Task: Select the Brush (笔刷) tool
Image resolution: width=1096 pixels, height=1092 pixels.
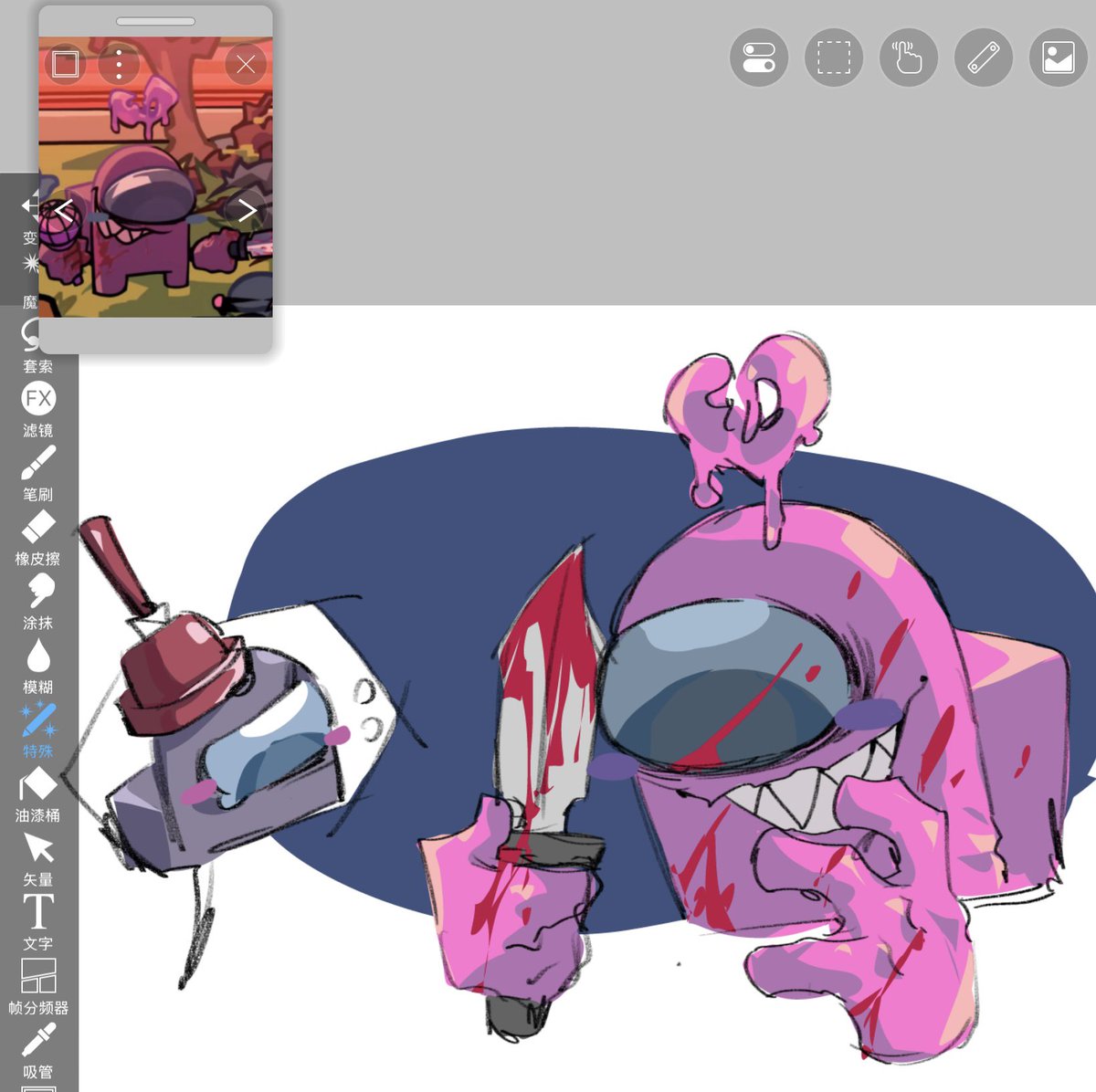Action: [x=37, y=473]
